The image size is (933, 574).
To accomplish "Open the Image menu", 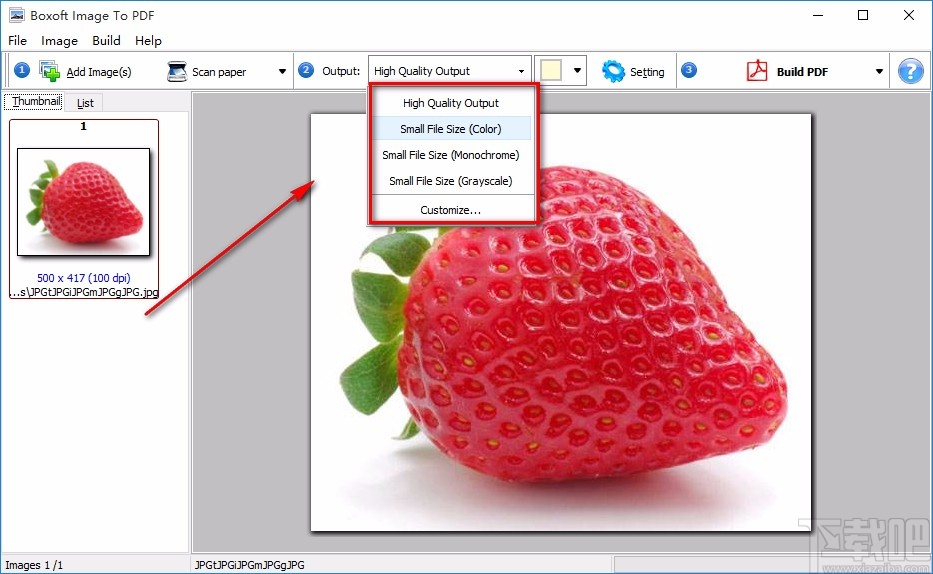I will click(x=59, y=40).
